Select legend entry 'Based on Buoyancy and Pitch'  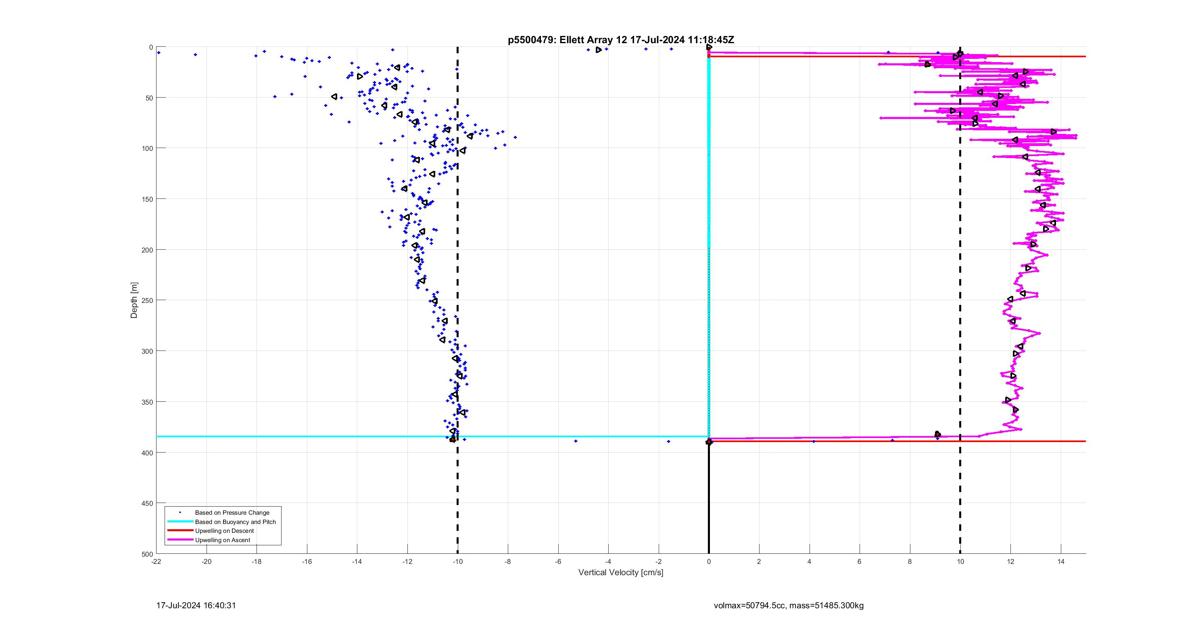coord(235,522)
